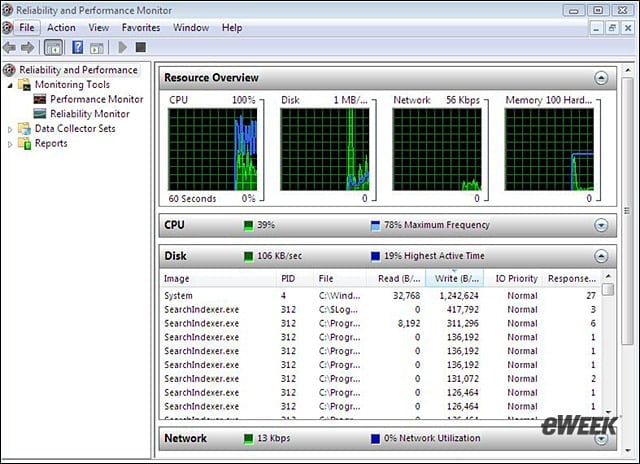Screen dimensions: 640x464
Task: Expand the Data Collector Sets node
Action: click(x=10, y=129)
